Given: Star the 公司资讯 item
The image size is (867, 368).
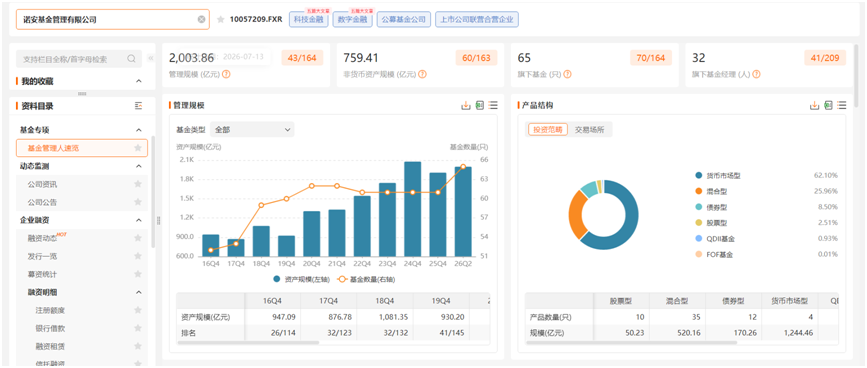Looking at the screenshot, I should 138,184.
